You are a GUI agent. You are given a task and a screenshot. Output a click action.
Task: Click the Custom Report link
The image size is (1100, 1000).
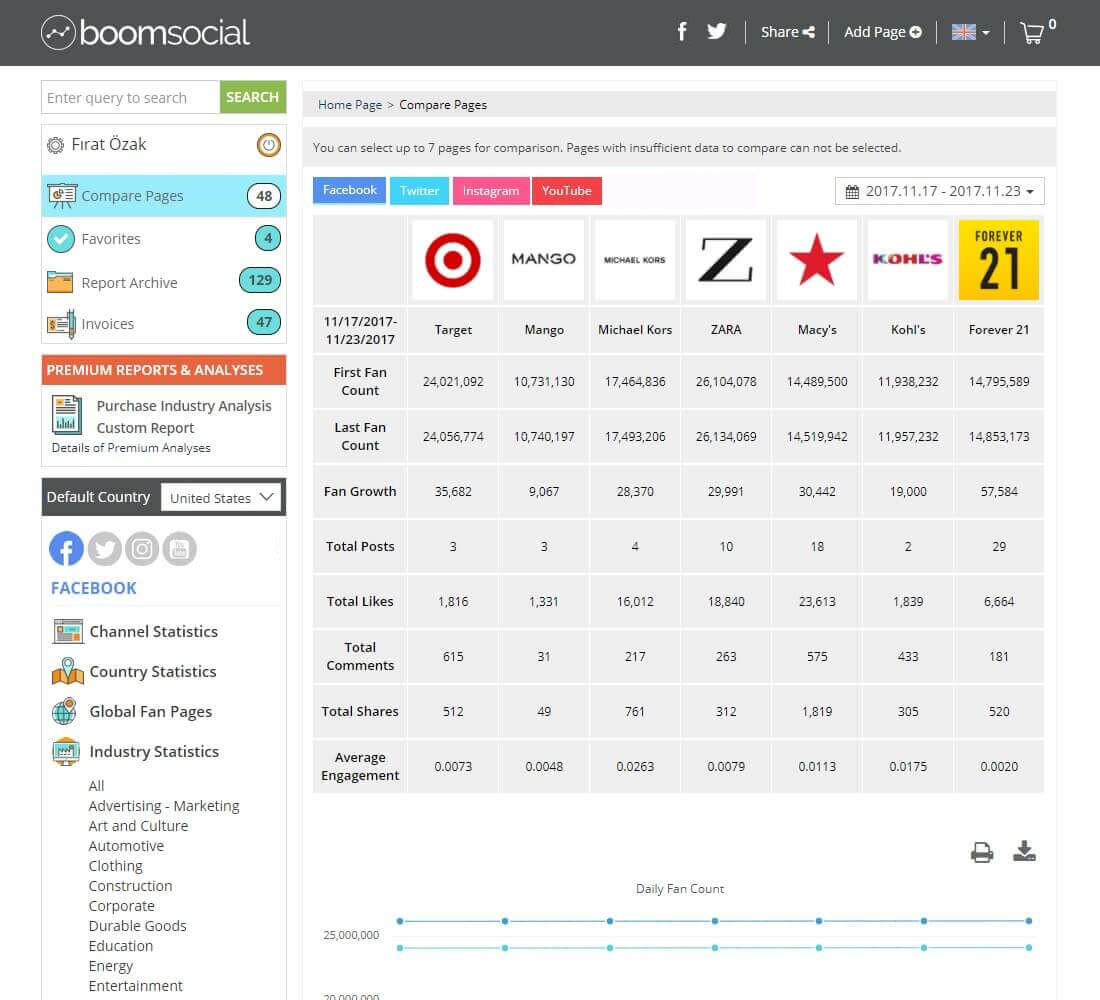click(145, 428)
